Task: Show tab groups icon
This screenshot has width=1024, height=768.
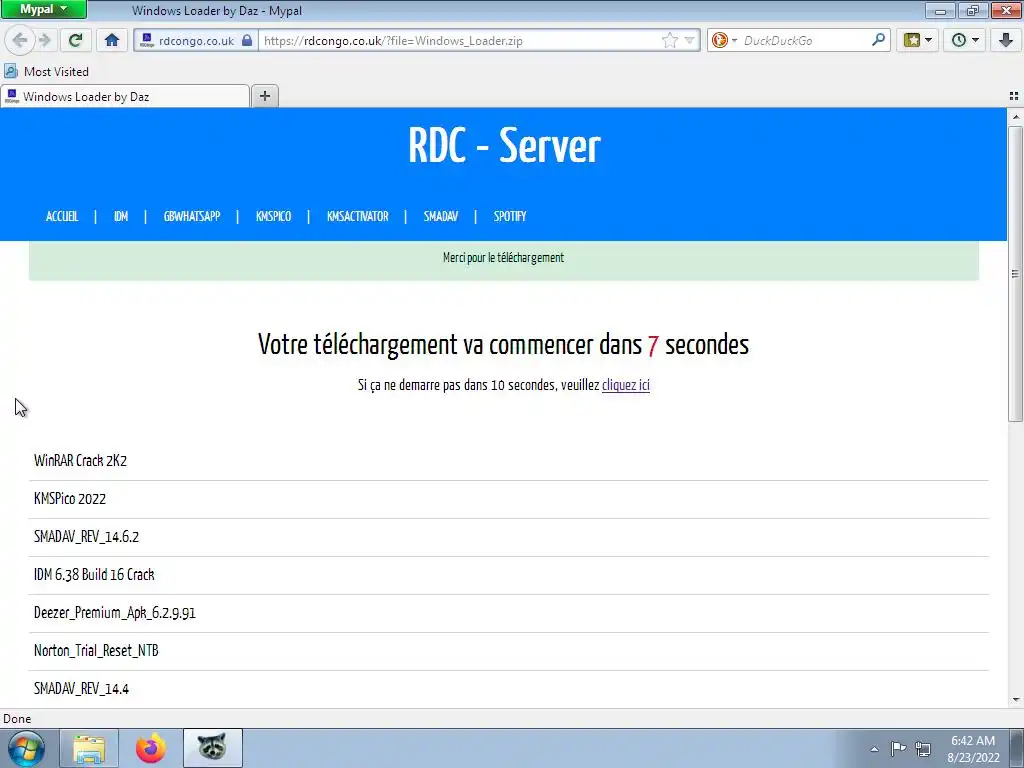Action: [1014, 96]
